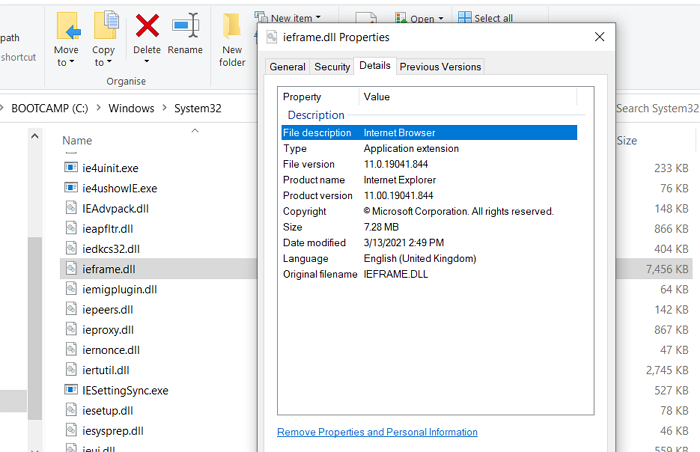Click the icon next to ie4ushowIE.exe
Screen dimensions: 700x452
tap(71, 188)
